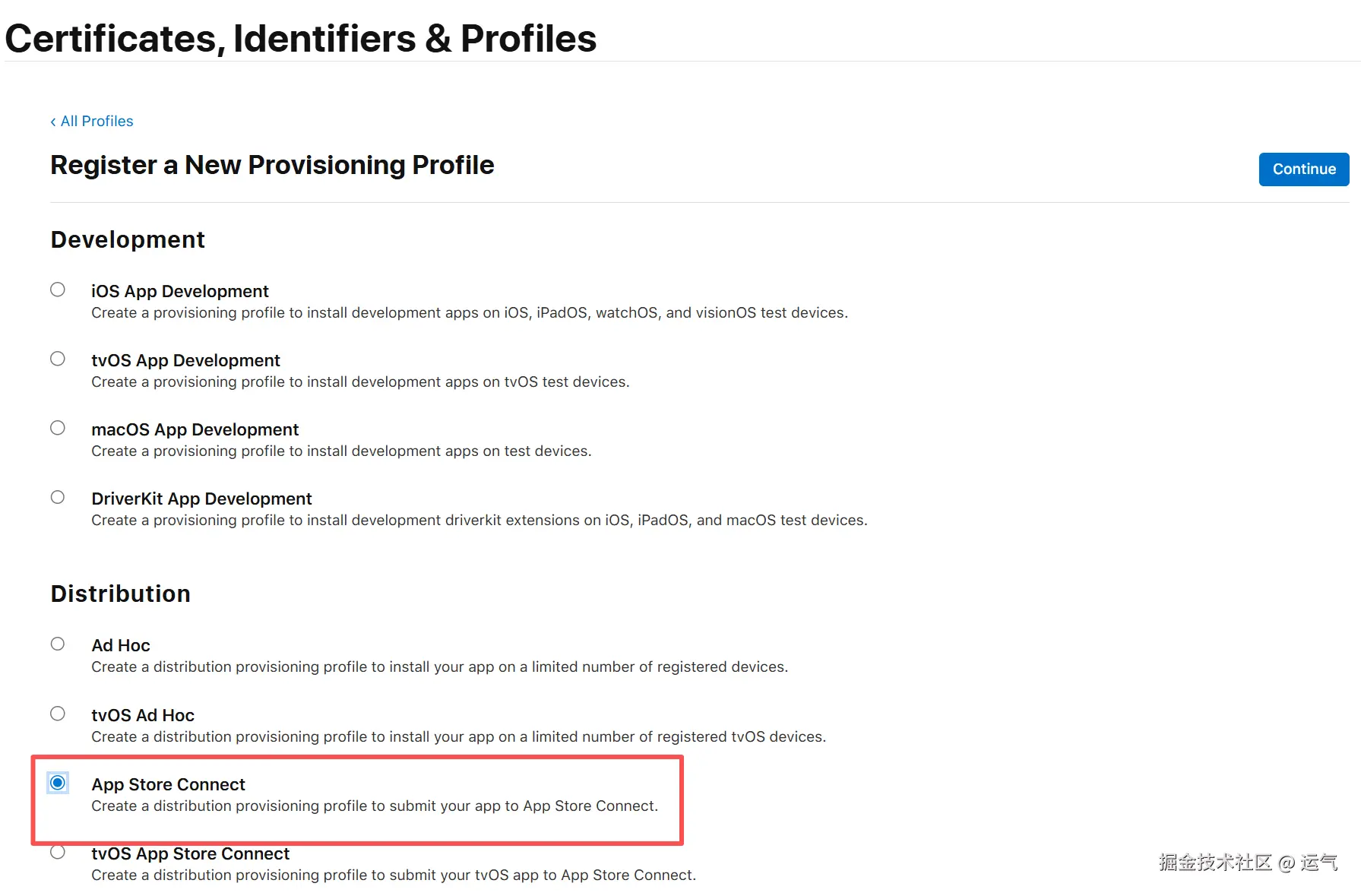This screenshot has height=896, width=1361.
Task: Go back to All Profiles
Action: point(92,122)
